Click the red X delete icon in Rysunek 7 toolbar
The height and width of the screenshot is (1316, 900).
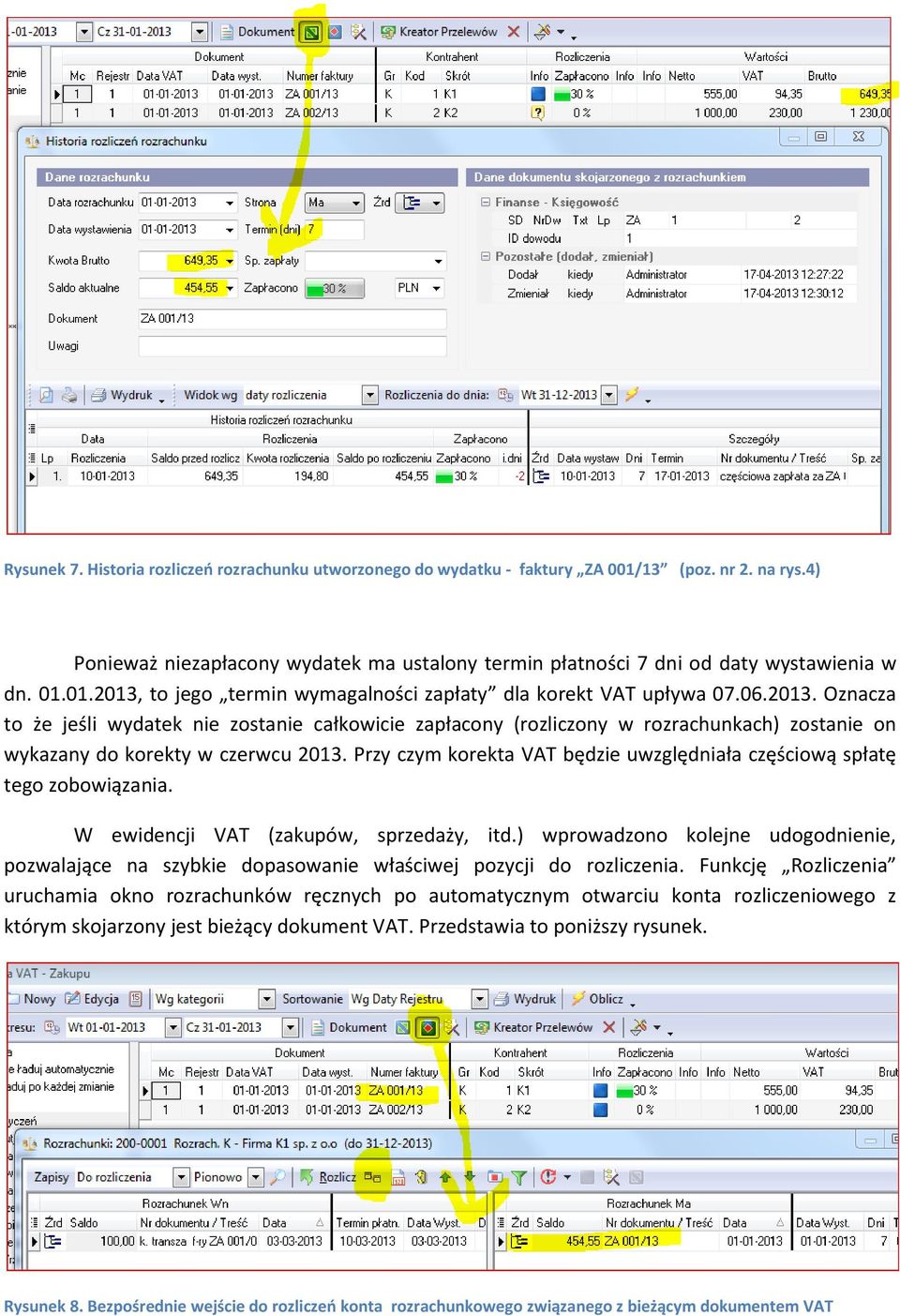coord(514,32)
